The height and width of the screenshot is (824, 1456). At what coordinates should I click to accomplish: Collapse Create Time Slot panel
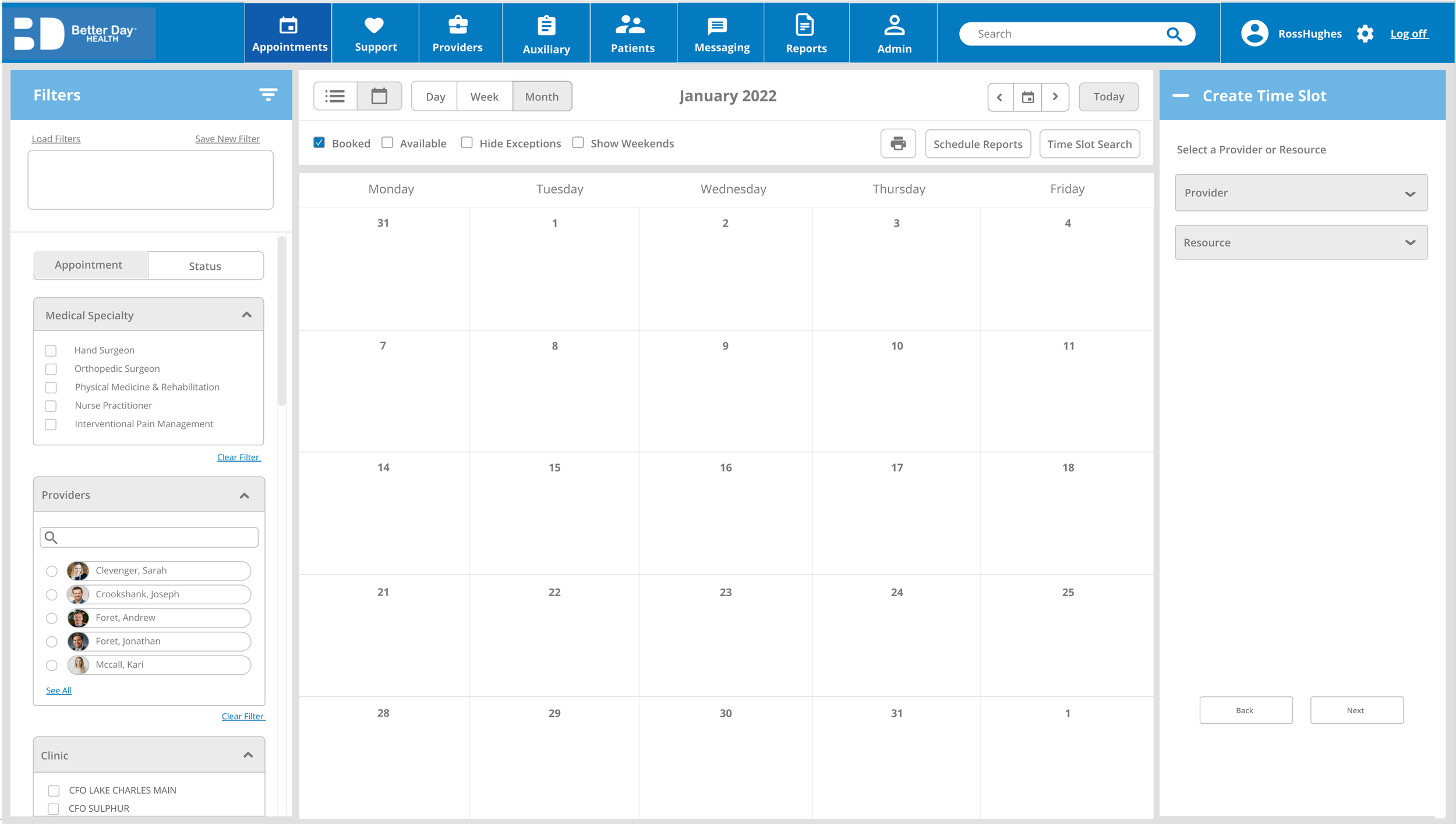click(x=1181, y=96)
